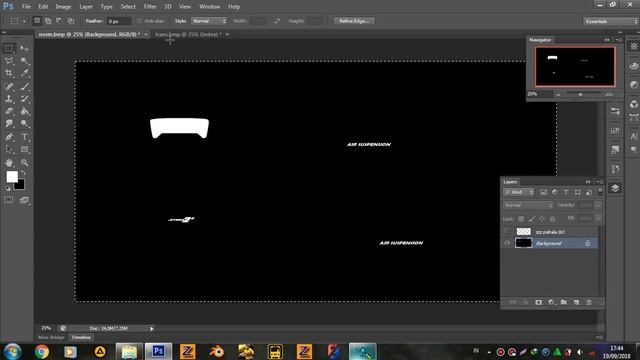Select the Healing Brush tool

(x=9, y=87)
